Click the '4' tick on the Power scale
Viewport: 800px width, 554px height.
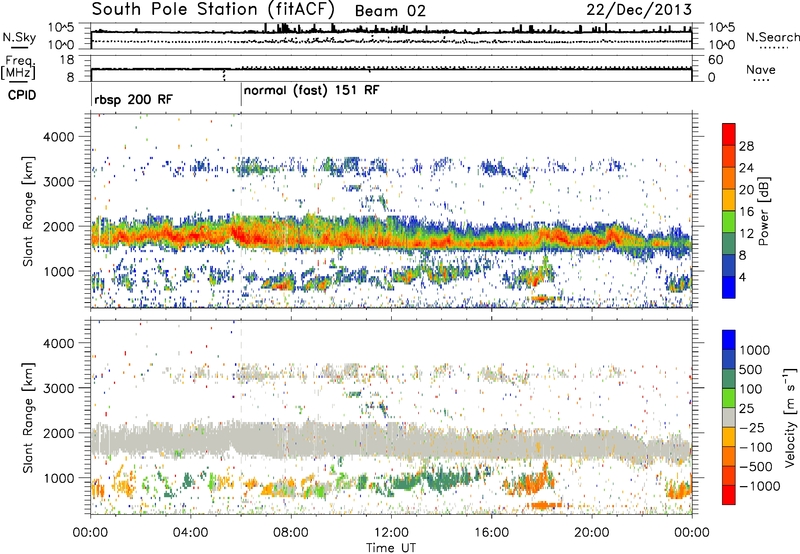pyautogui.click(x=742, y=278)
